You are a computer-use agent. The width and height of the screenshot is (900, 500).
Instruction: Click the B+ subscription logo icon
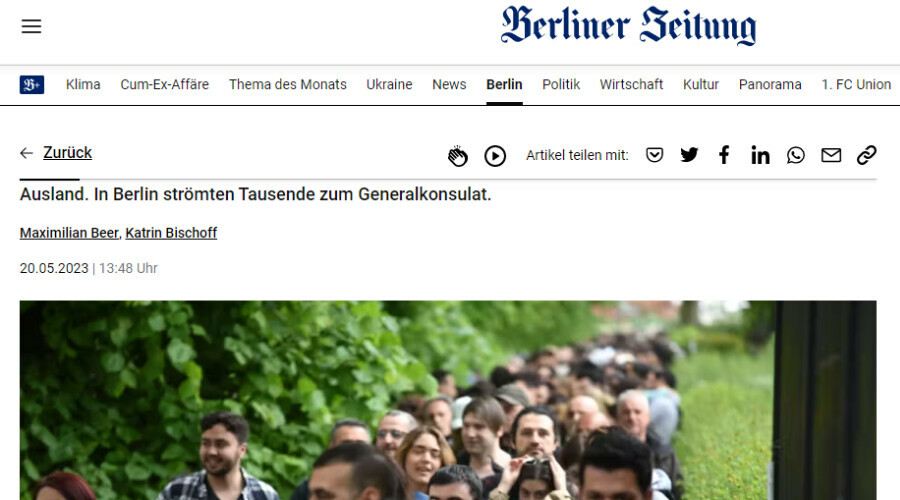click(x=32, y=85)
